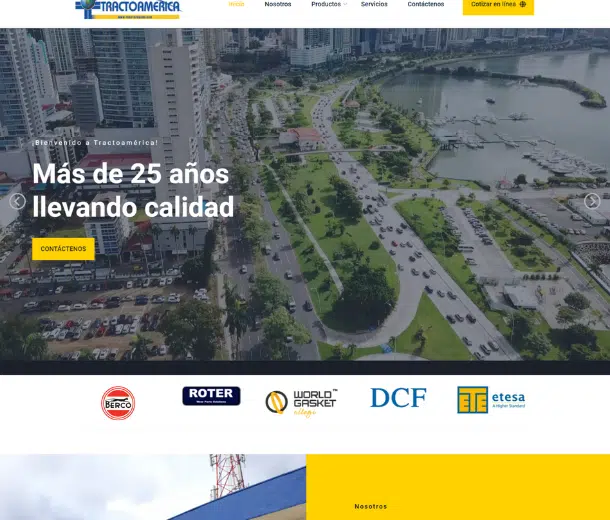
Task: Show previous slide with left arrow
Action: click(18, 201)
